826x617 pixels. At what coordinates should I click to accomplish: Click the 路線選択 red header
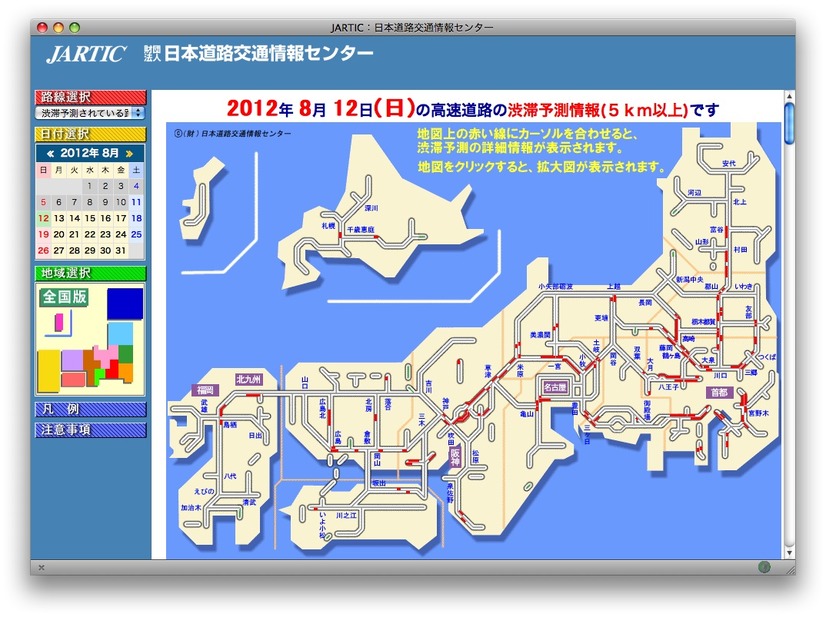[x=90, y=97]
